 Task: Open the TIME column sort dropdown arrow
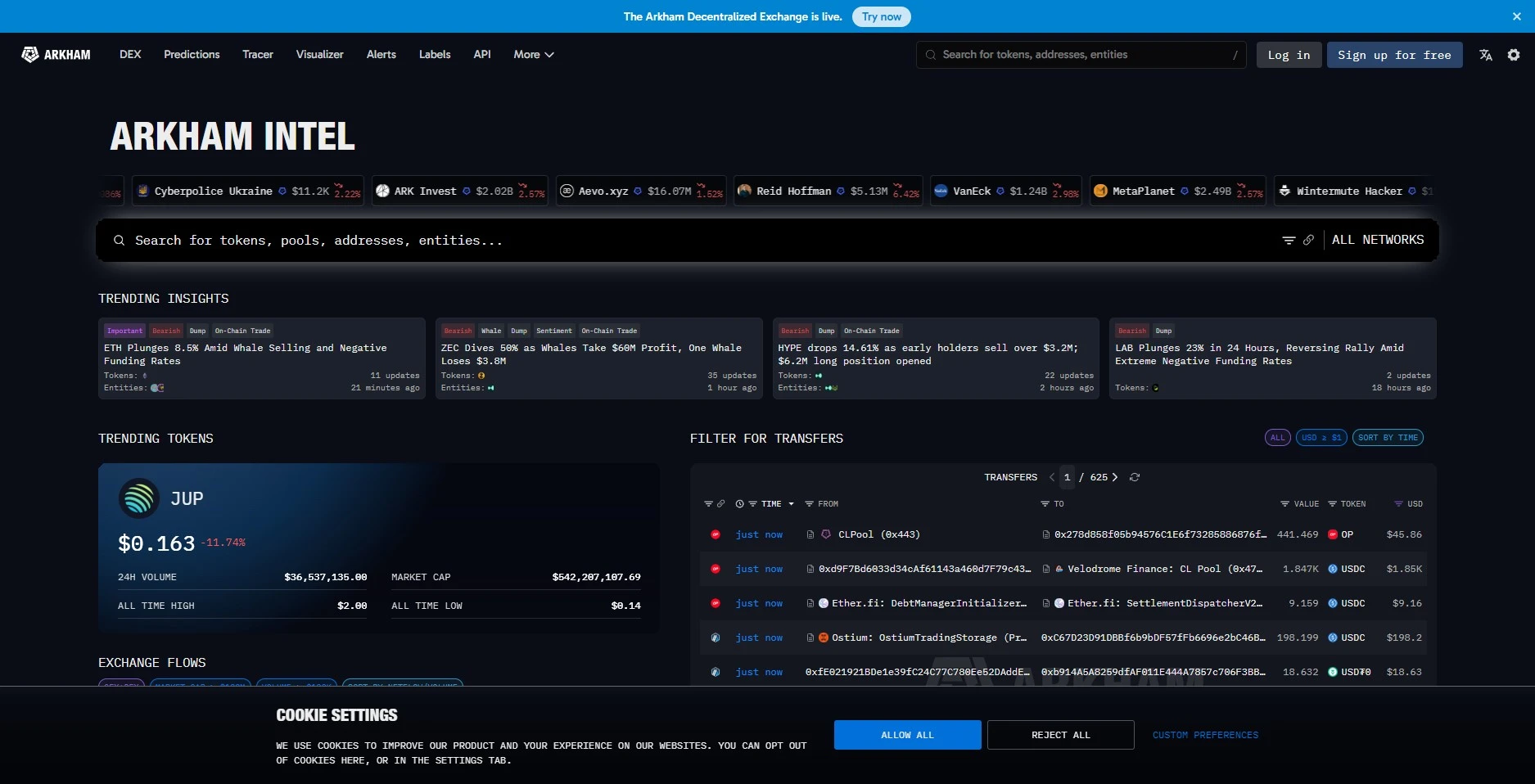pyautogui.click(x=791, y=504)
